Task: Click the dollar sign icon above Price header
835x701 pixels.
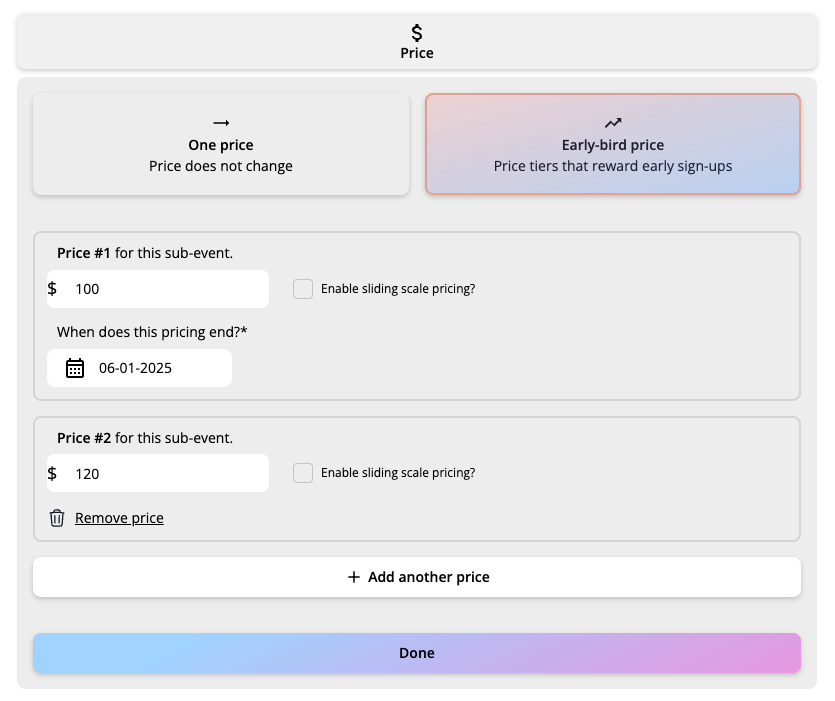Action: point(417,33)
